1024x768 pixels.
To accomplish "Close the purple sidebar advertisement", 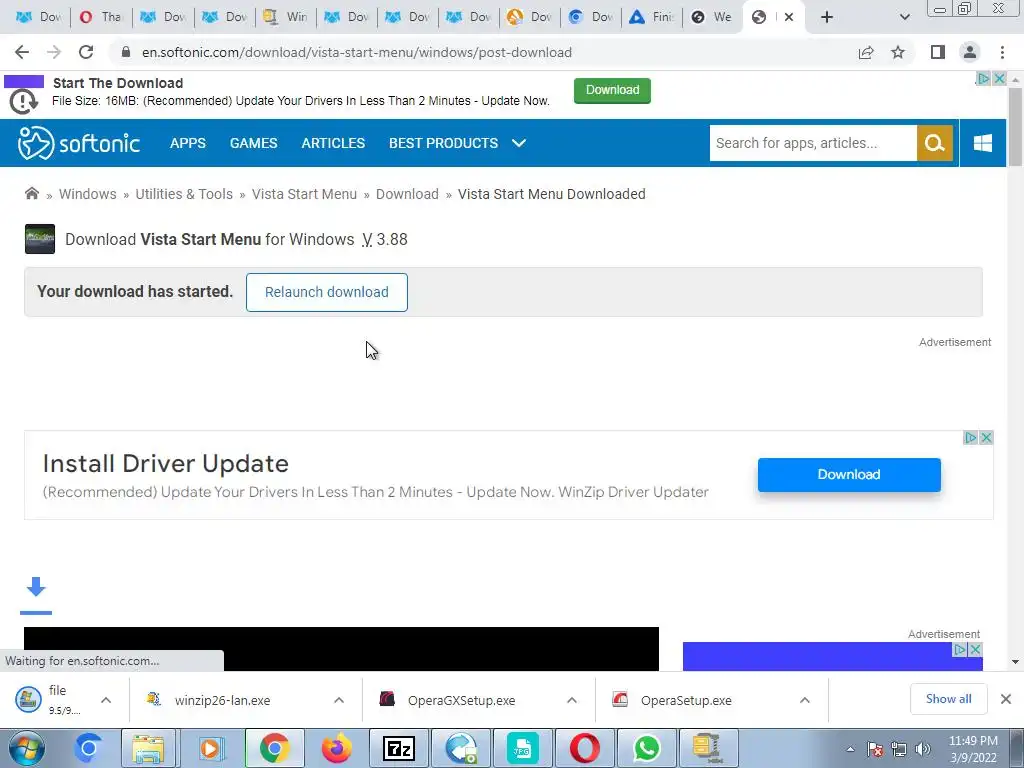I will [975, 649].
